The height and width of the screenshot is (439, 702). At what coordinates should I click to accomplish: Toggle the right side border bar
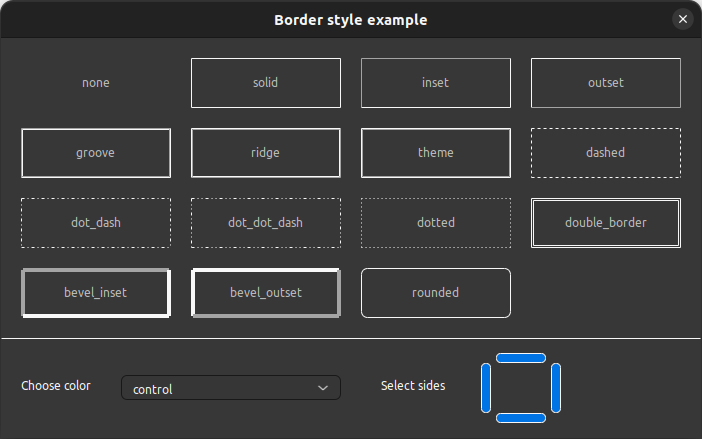(x=556, y=387)
